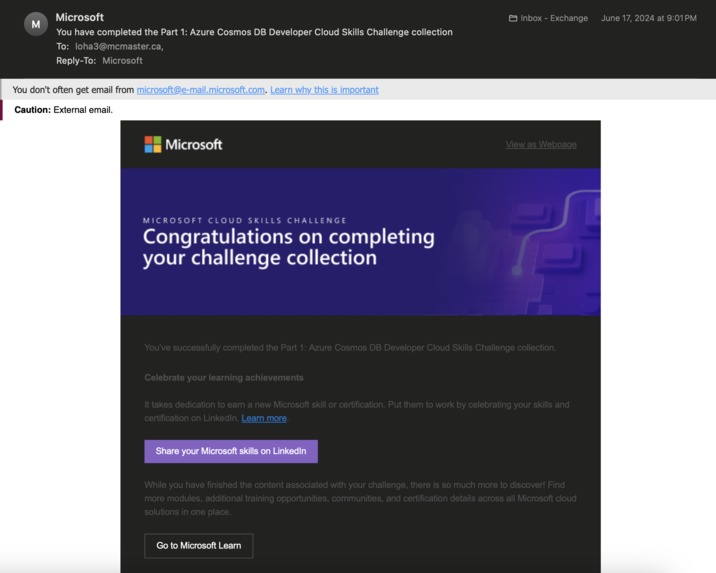The height and width of the screenshot is (573, 716).
Task: Click the 'Microsoft' wordmark beside the logo
Action: 194,145
